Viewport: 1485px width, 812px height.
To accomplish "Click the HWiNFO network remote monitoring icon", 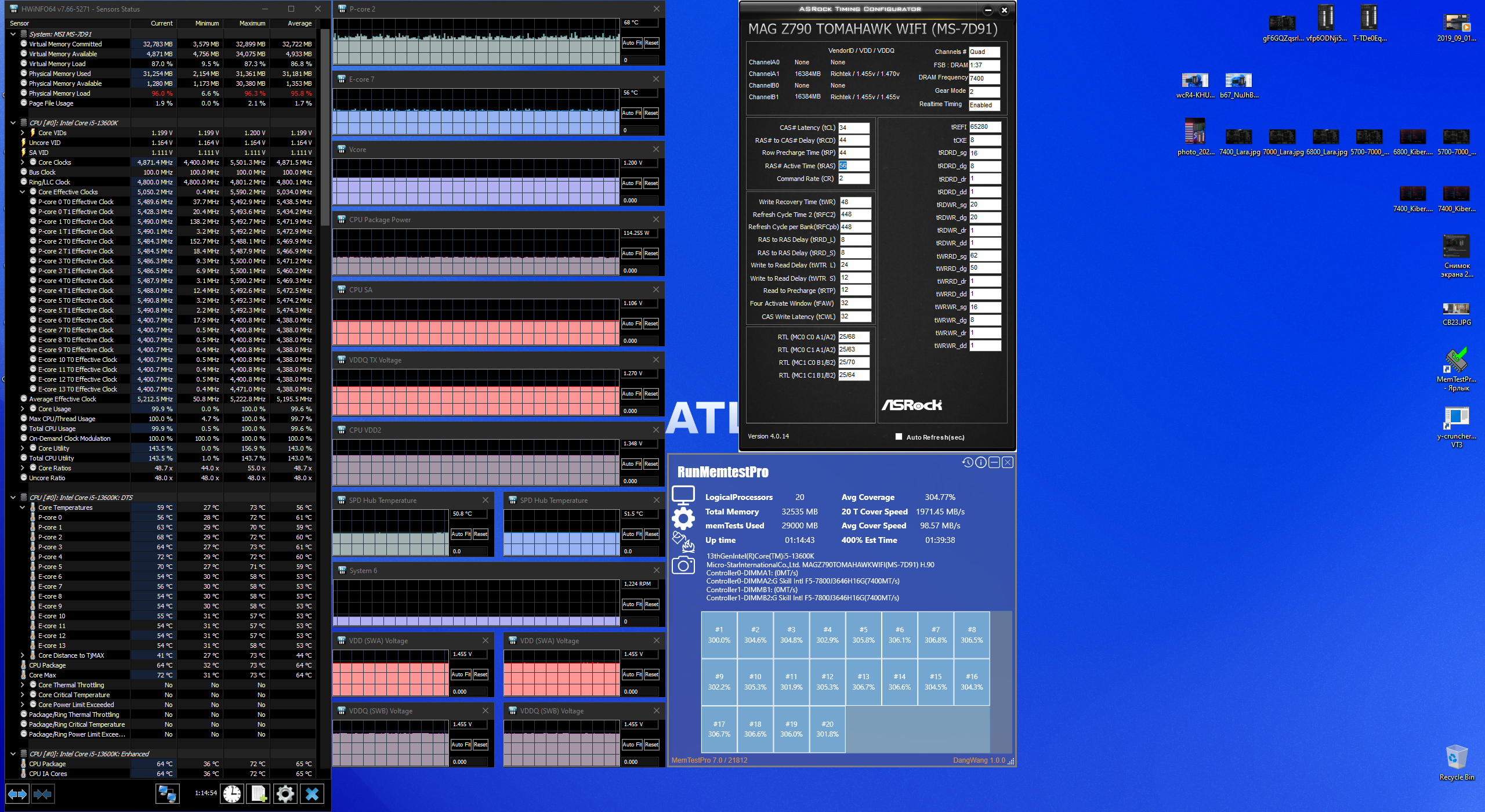I will point(168,794).
